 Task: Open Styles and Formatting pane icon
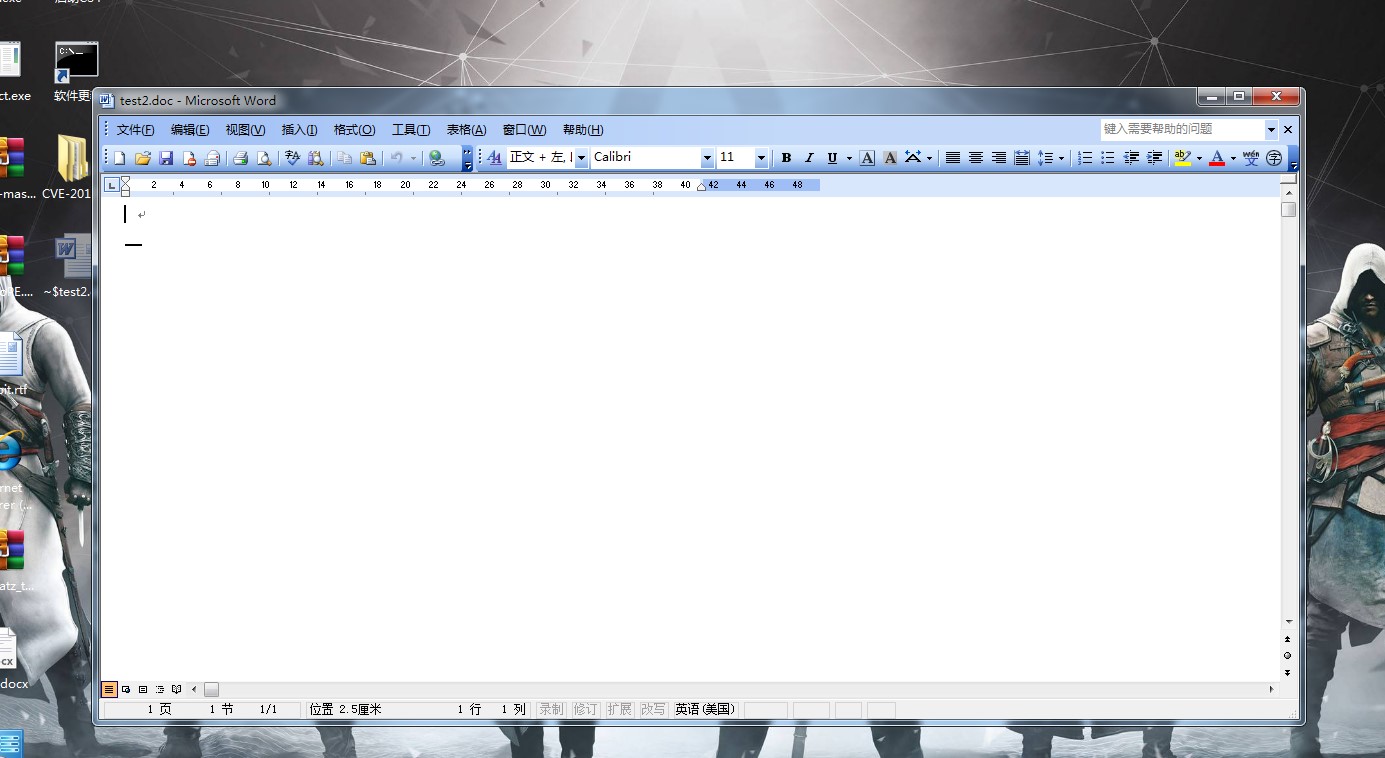[494, 158]
